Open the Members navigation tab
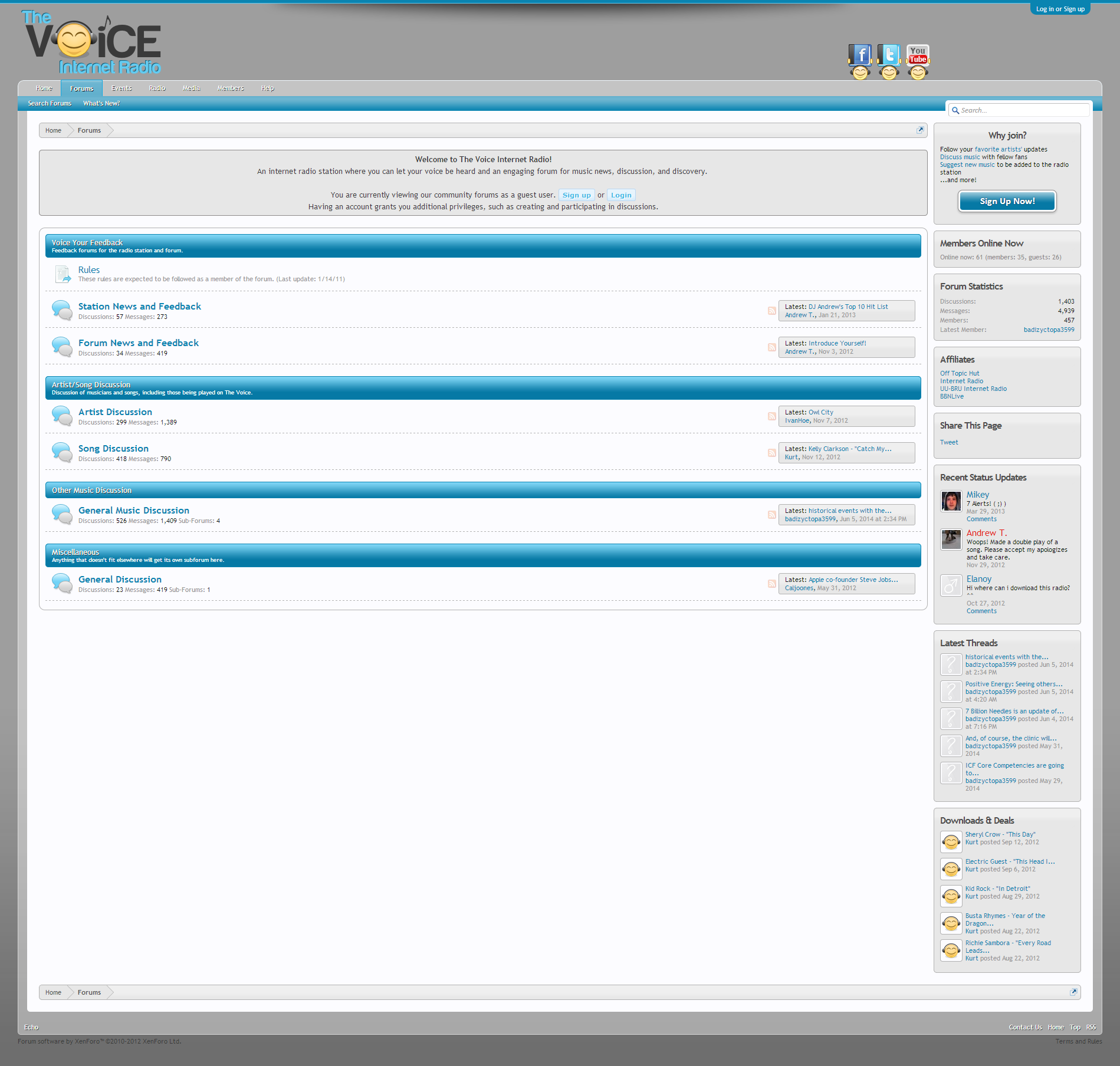The width and height of the screenshot is (1120, 1066). pyautogui.click(x=230, y=88)
